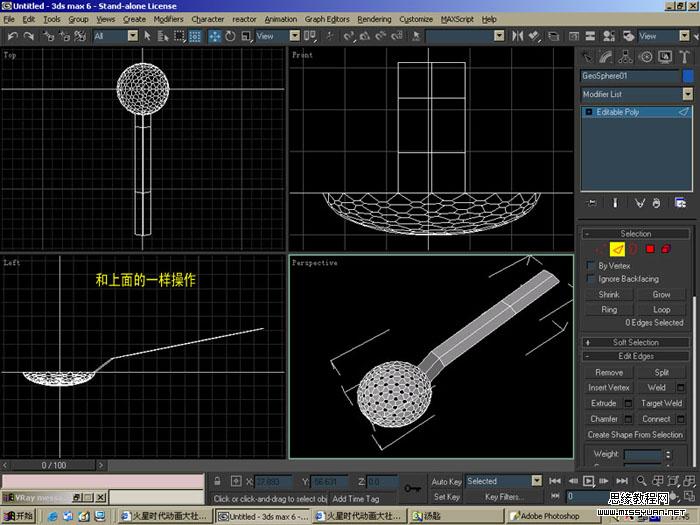Open the selection filter All dropdown
The image size is (700, 525).
(133, 36)
